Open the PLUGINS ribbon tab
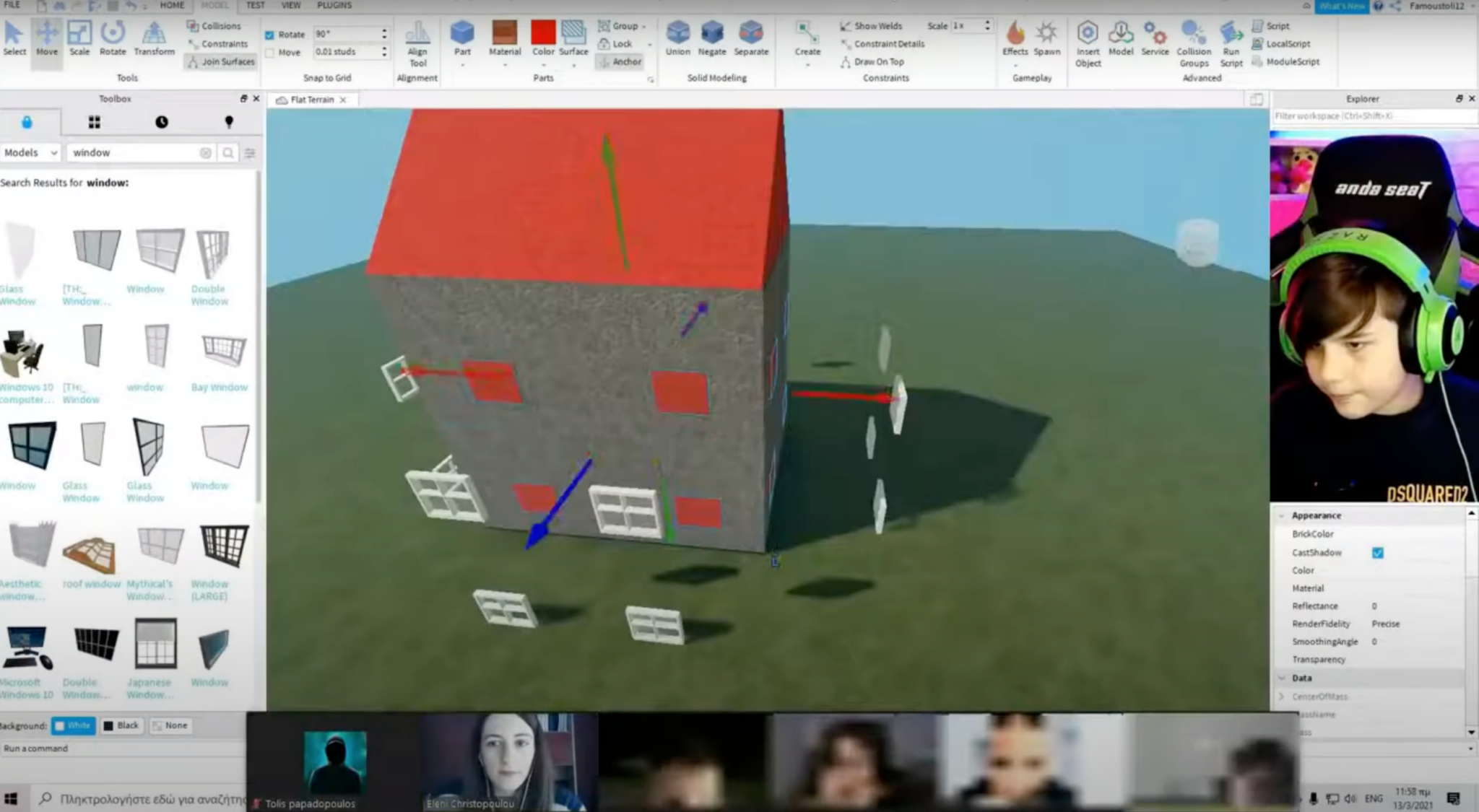Screen dimensions: 1479x812 334,5
